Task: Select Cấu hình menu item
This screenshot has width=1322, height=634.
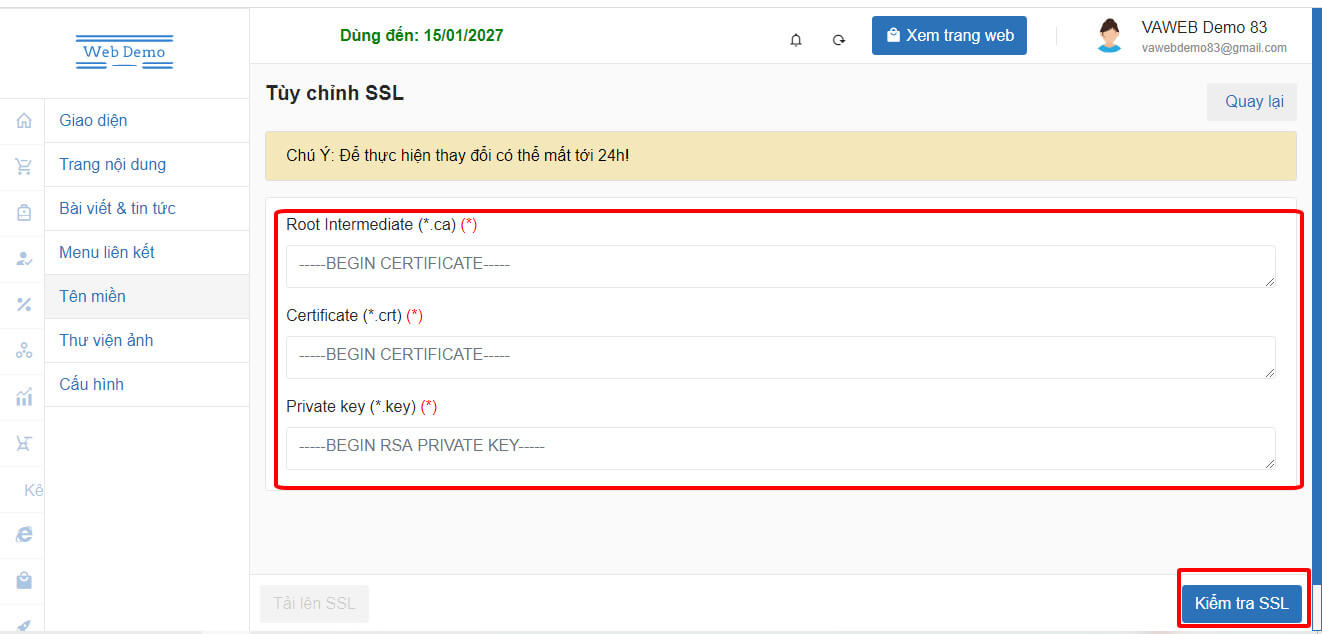Action: click(x=91, y=384)
